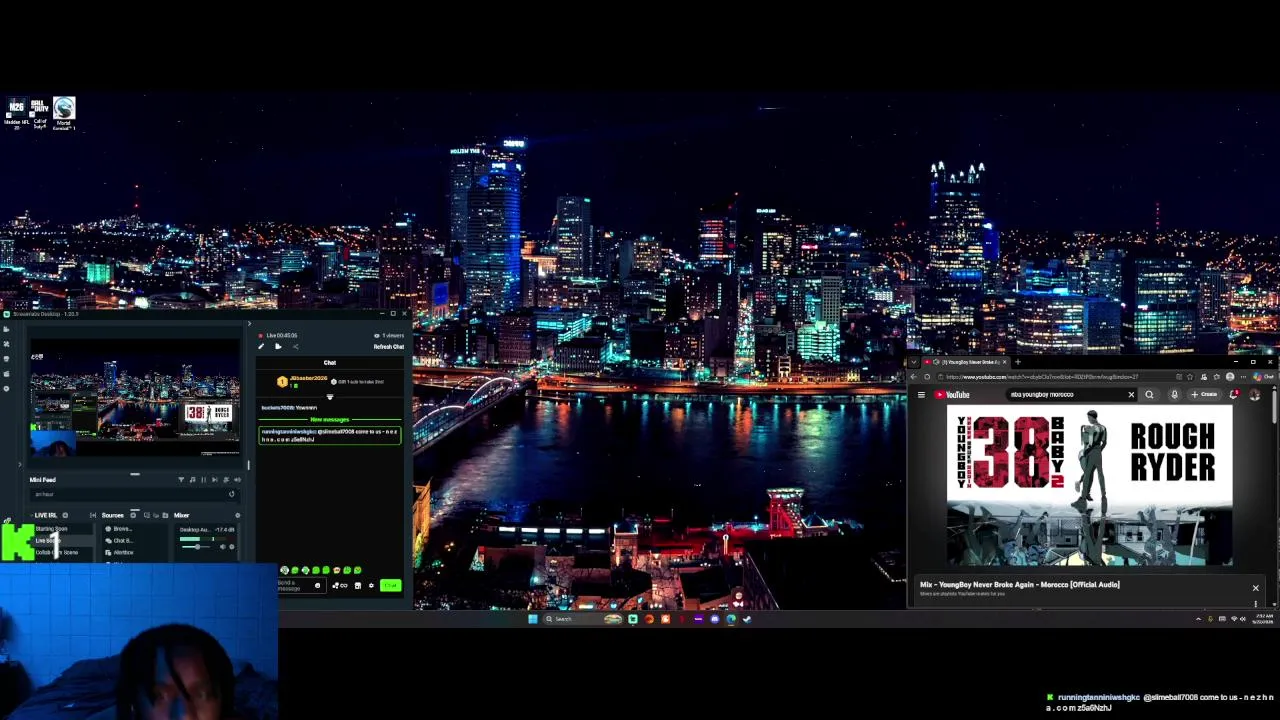Image resolution: width=1280 pixels, height=720 pixels.
Task: Click the Mini Feed reset icon
Action: [x=232, y=494]
